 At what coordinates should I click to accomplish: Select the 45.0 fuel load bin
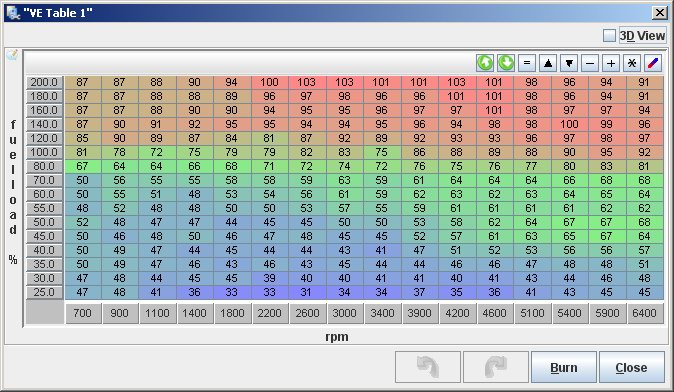tap(44, 236)
